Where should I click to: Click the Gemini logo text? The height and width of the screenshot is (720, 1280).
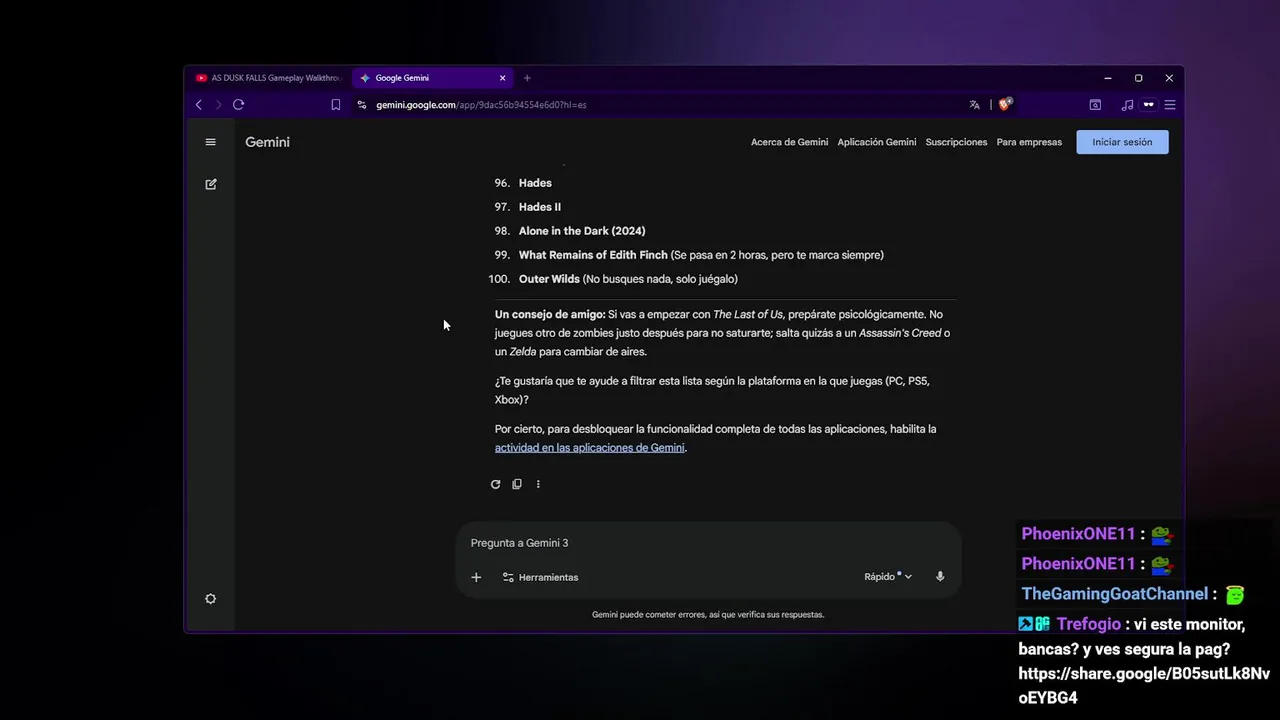pyautogui.click(x=267, y=142)
